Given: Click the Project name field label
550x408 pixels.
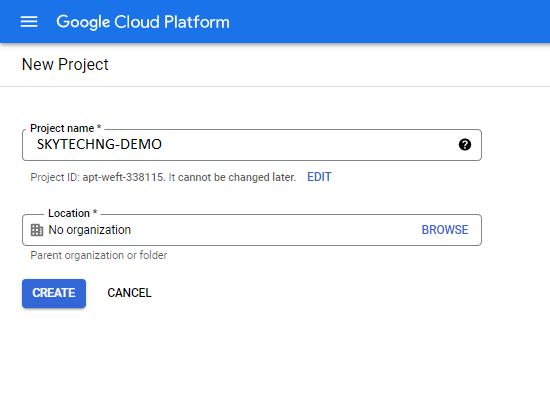Looking at the screenshot, I should (x=66, y=128).
